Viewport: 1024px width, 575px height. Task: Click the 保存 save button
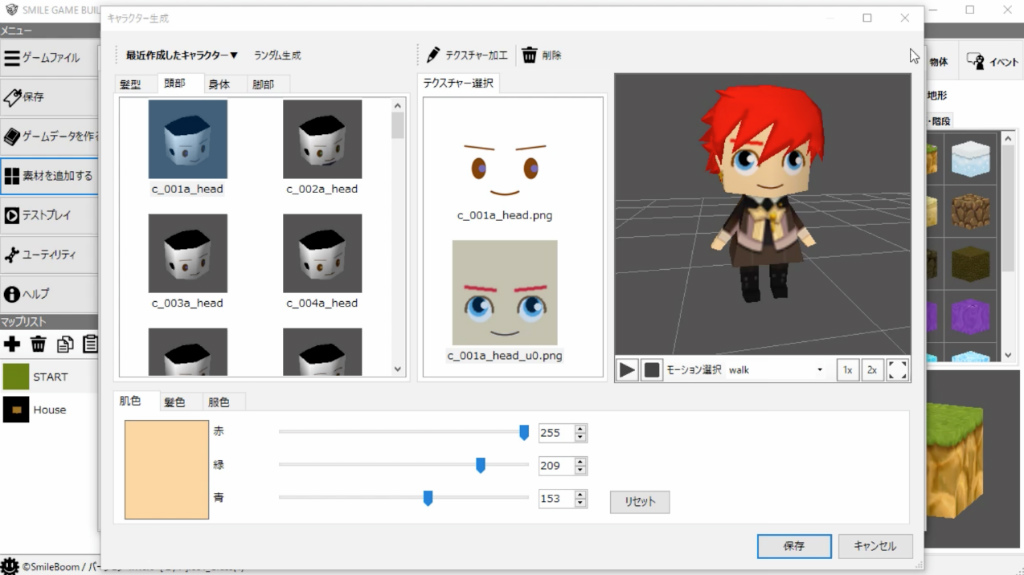click(793, 547)
